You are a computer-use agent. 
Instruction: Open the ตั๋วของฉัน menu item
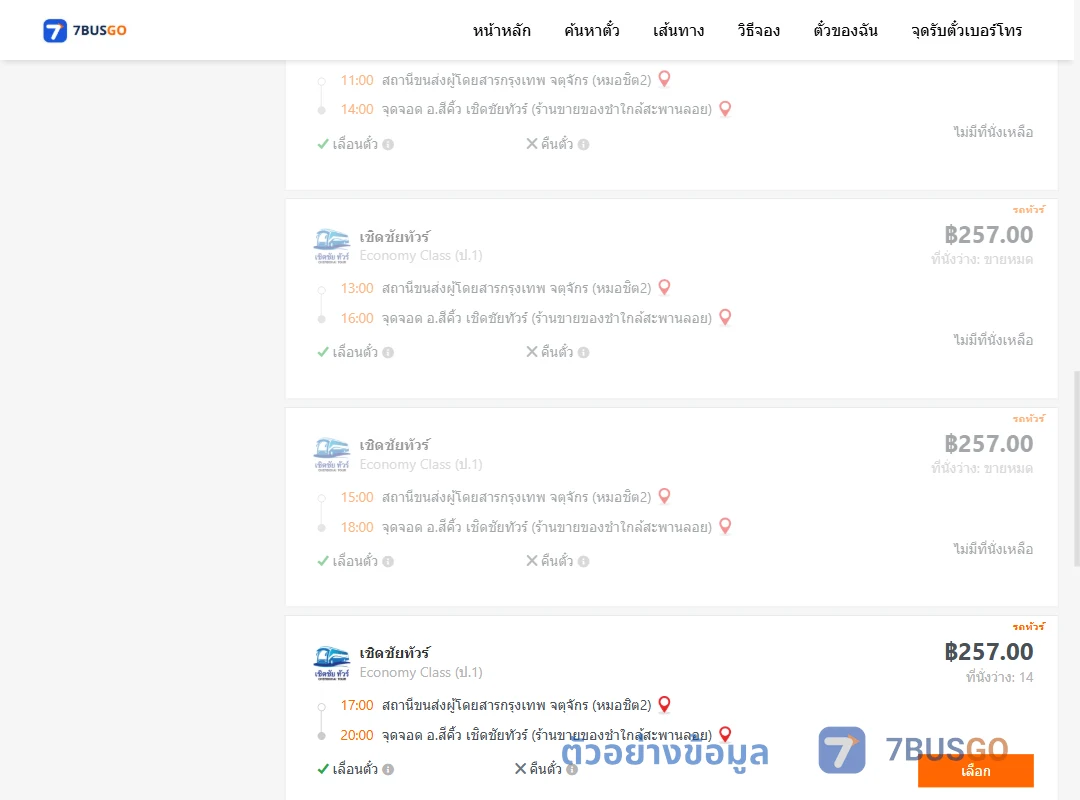[845, 30]
